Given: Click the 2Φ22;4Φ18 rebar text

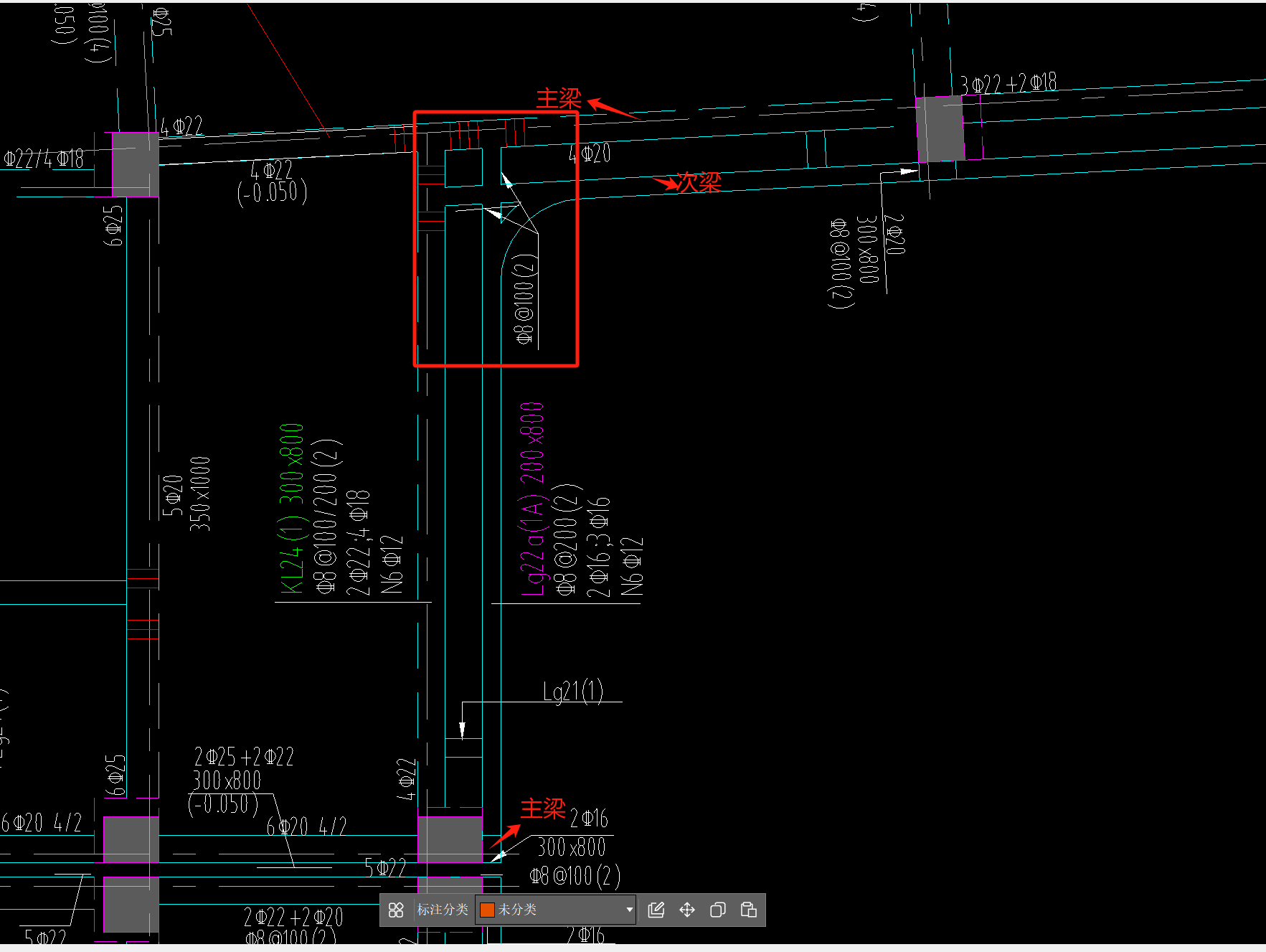Looking at the screenshot, I should [x=358, y=542].
